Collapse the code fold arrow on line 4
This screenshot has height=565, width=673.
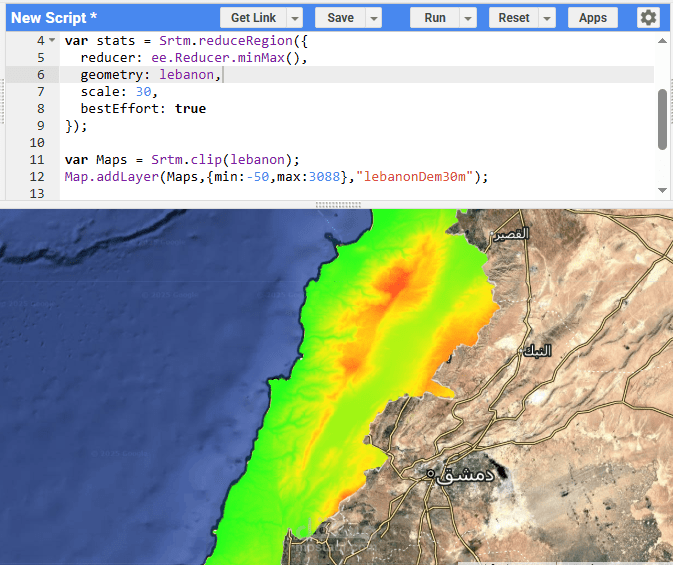52,40
